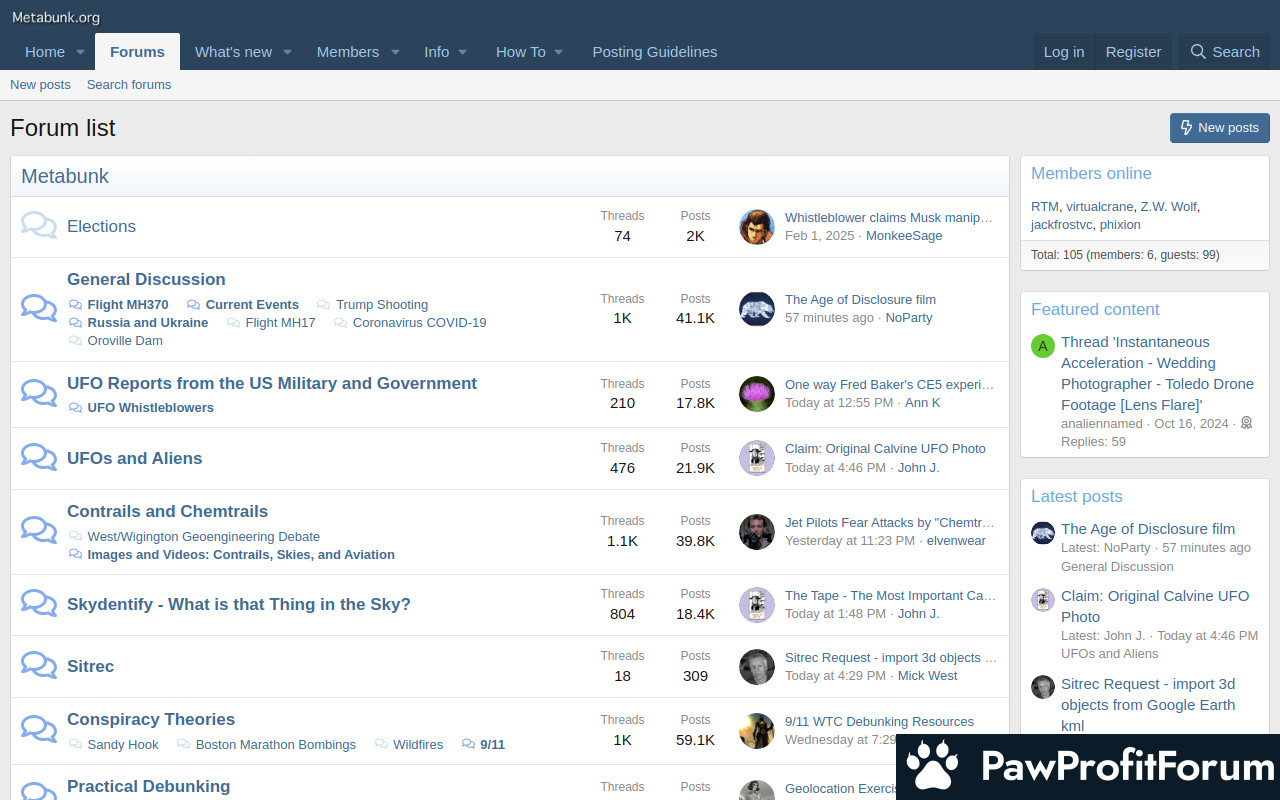Screen dimensions: 1280x800
Task: Open West/Wigington Geoengineering Debate subforum
Action: click(204, 537)
